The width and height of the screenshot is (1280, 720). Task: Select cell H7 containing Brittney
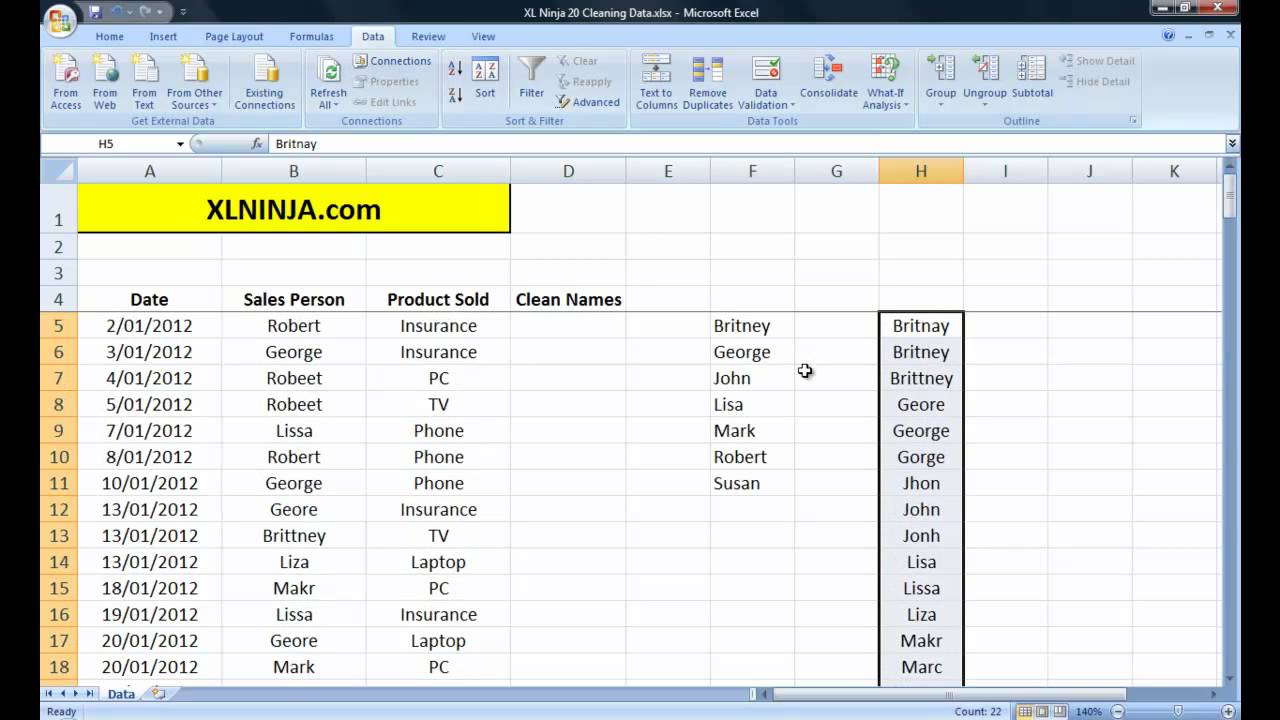[x=921, y=378]
